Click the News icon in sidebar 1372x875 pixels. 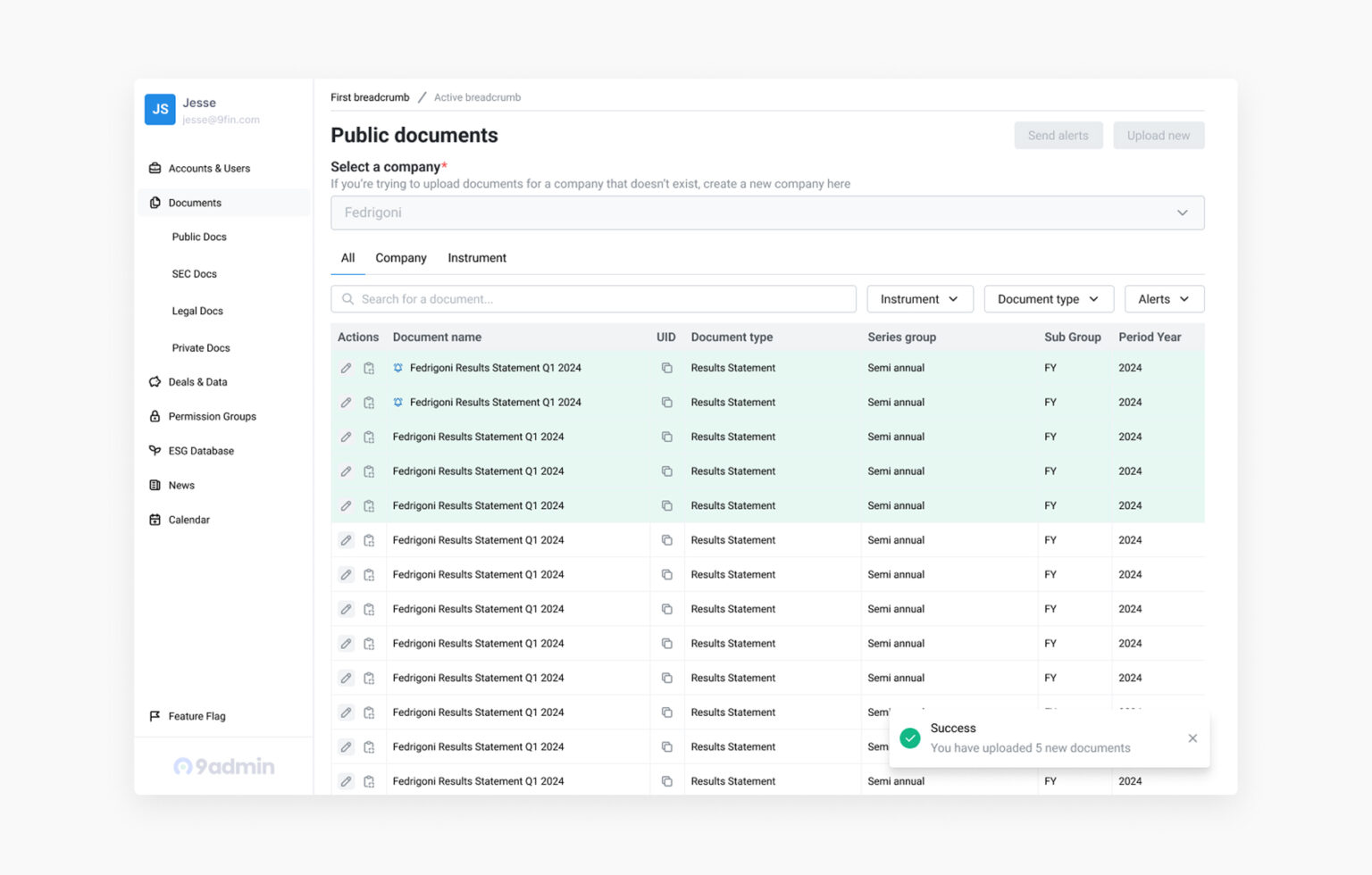(155, 486)
